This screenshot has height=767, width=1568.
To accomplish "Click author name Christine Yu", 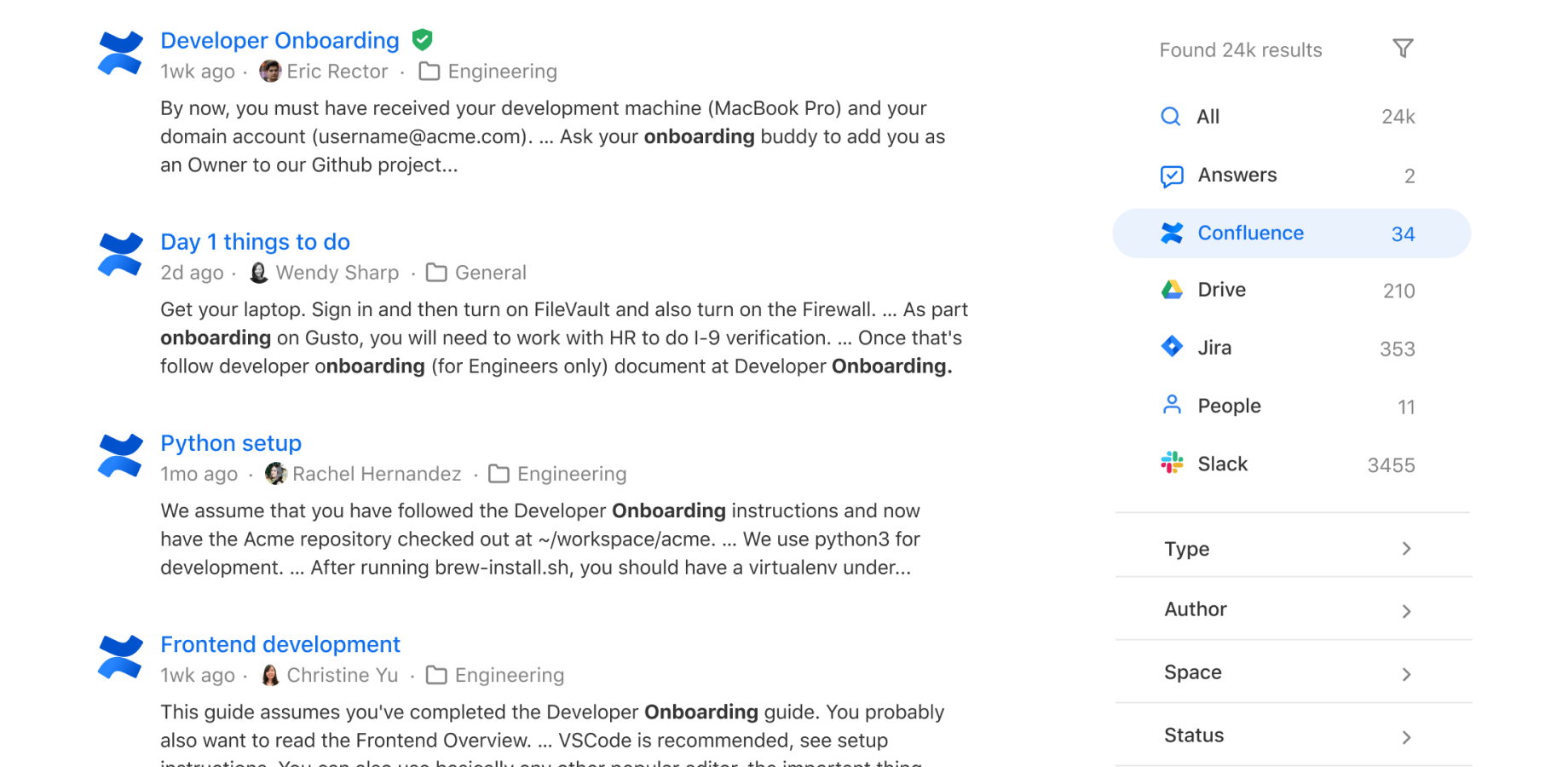I will (343, 675).
